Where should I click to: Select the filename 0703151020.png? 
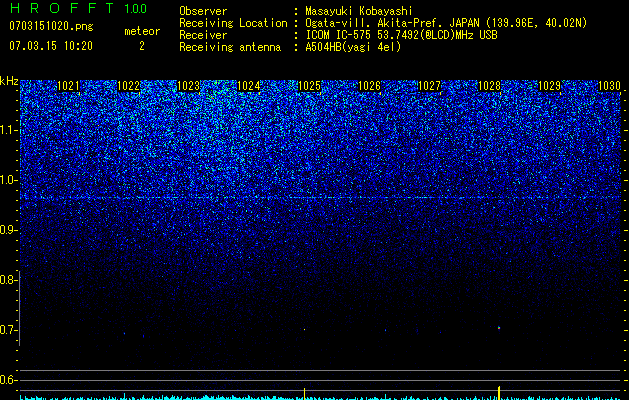51,26
